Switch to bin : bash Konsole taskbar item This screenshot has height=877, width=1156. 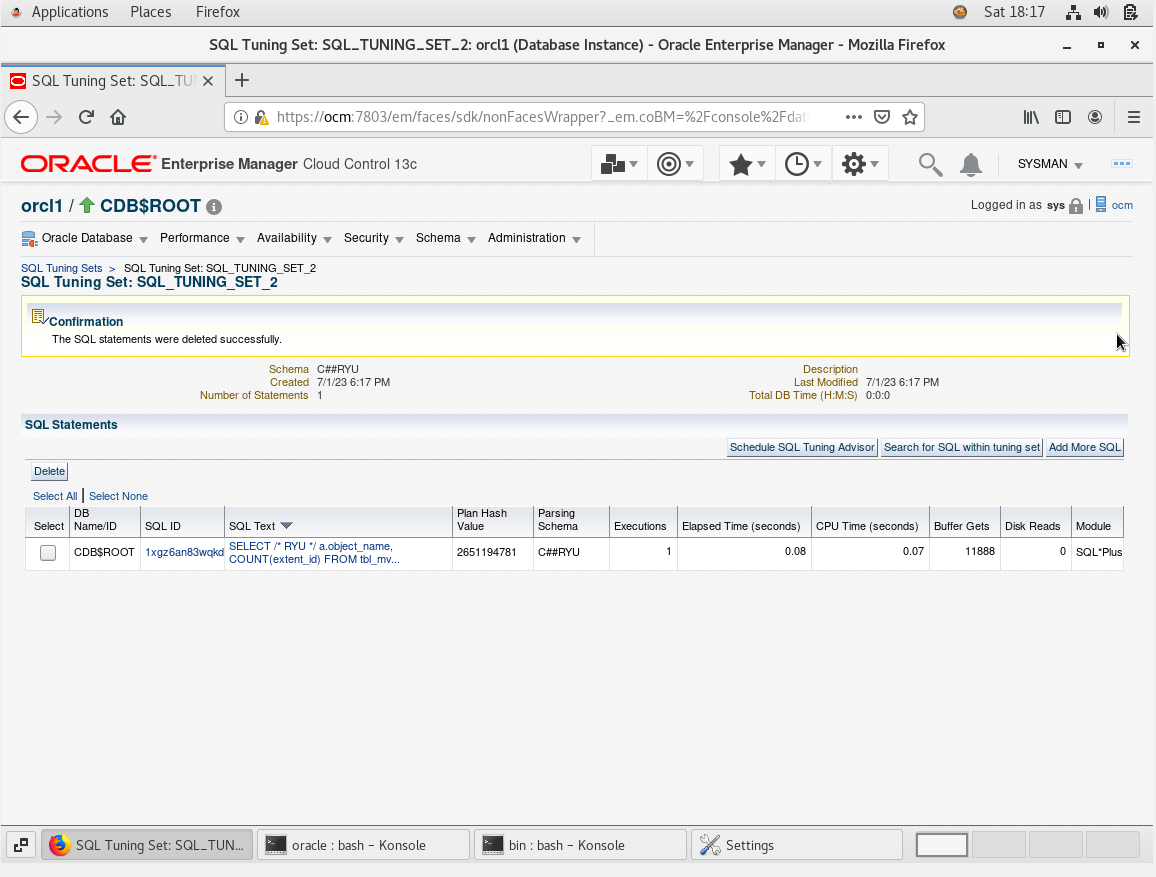coord(580,845)
